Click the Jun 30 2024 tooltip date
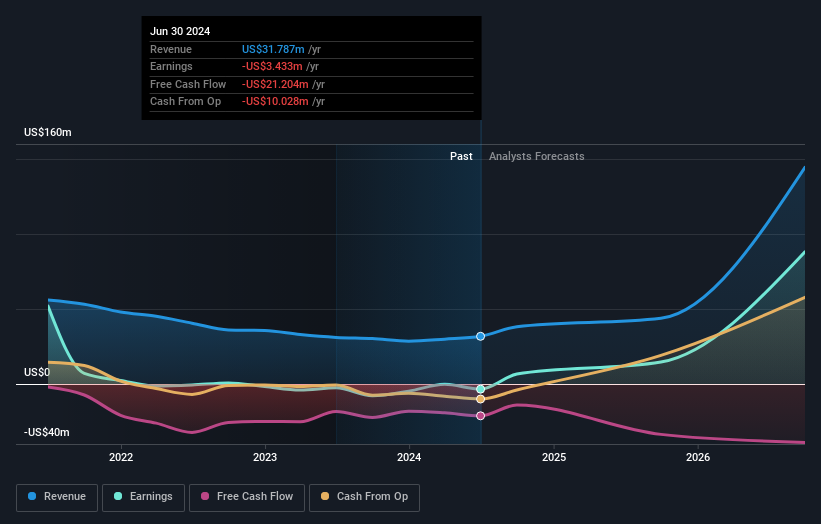Viewport: 821px width, 524px height. click(x=180, y=31)
